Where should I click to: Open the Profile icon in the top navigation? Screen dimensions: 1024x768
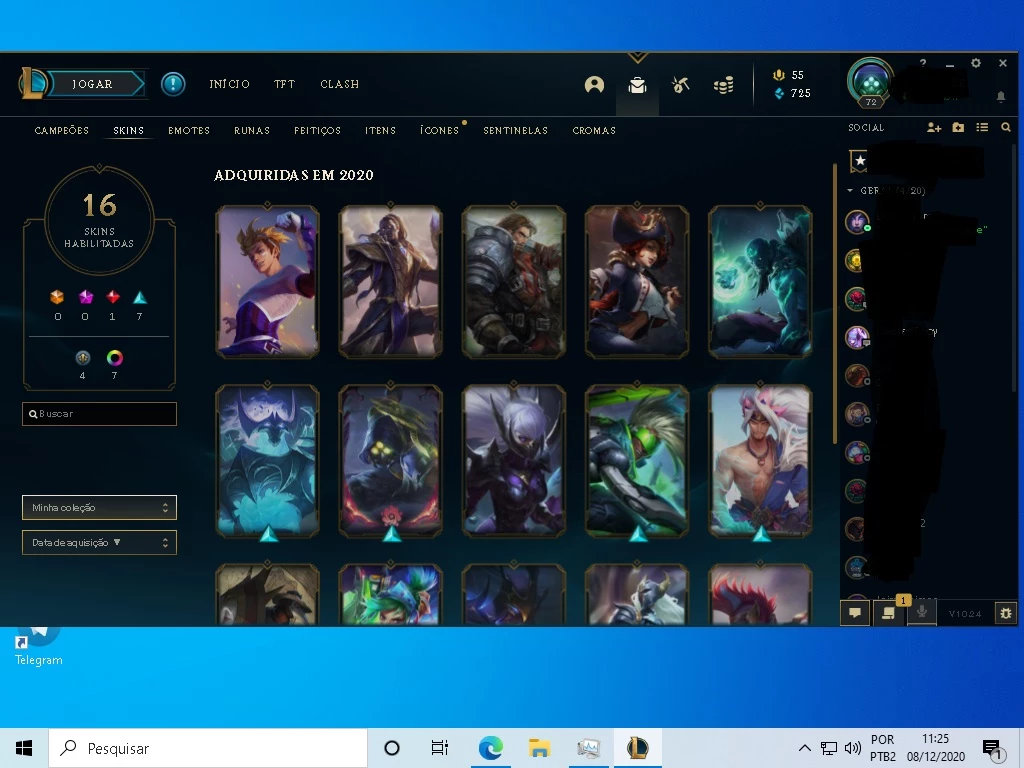point(594,85)
